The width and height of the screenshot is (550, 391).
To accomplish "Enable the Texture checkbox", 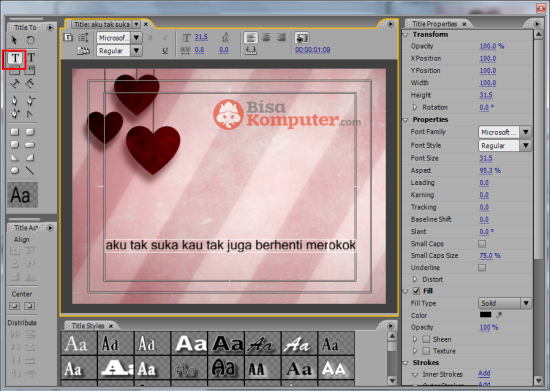I will [426, 351].
